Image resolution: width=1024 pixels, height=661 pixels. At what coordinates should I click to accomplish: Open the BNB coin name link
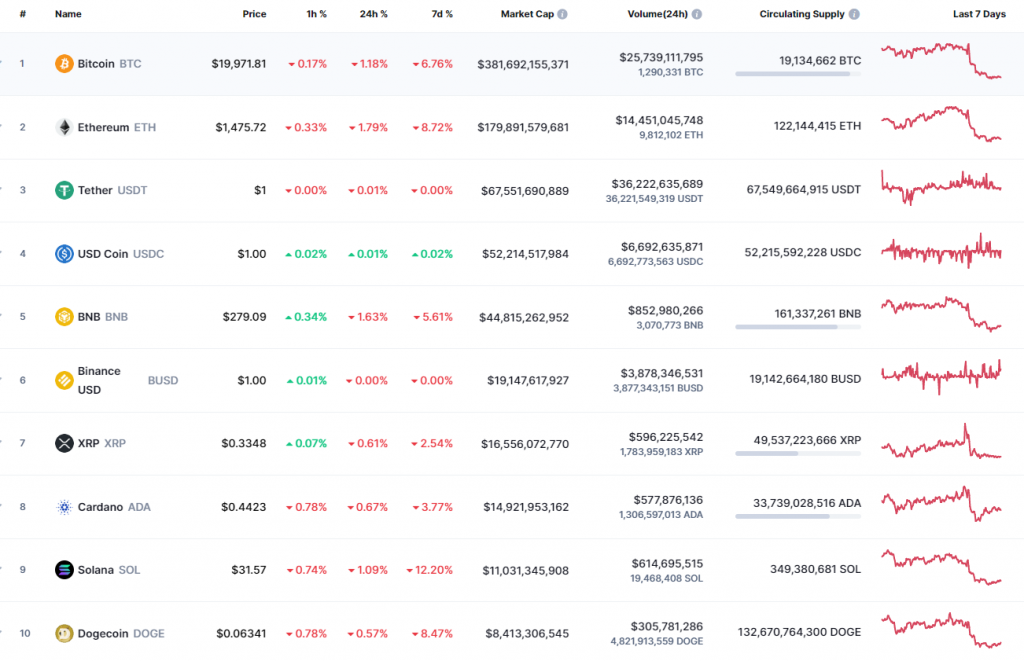click(x=89, y=317)
